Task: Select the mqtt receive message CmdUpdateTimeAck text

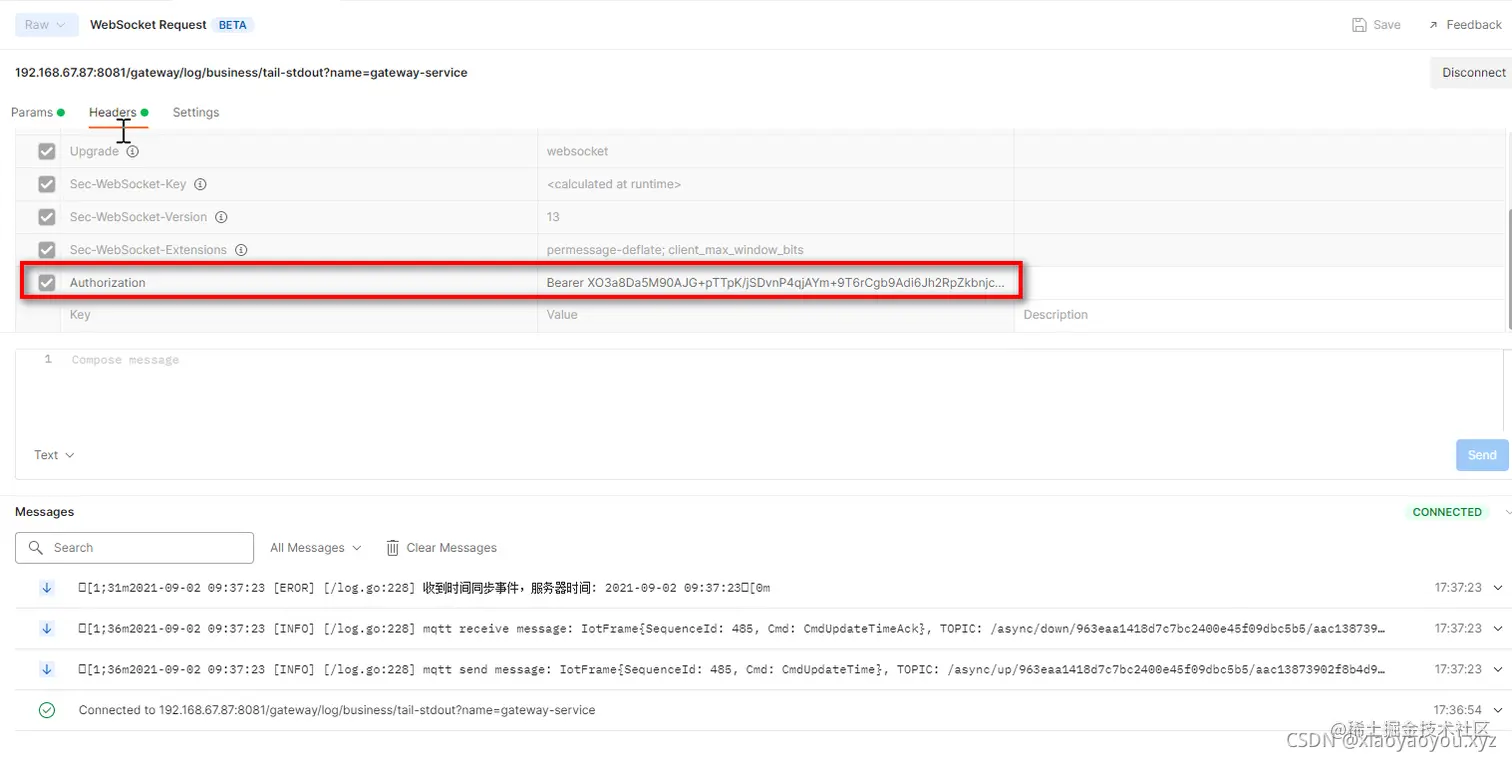Action: [x=732, y=629]
